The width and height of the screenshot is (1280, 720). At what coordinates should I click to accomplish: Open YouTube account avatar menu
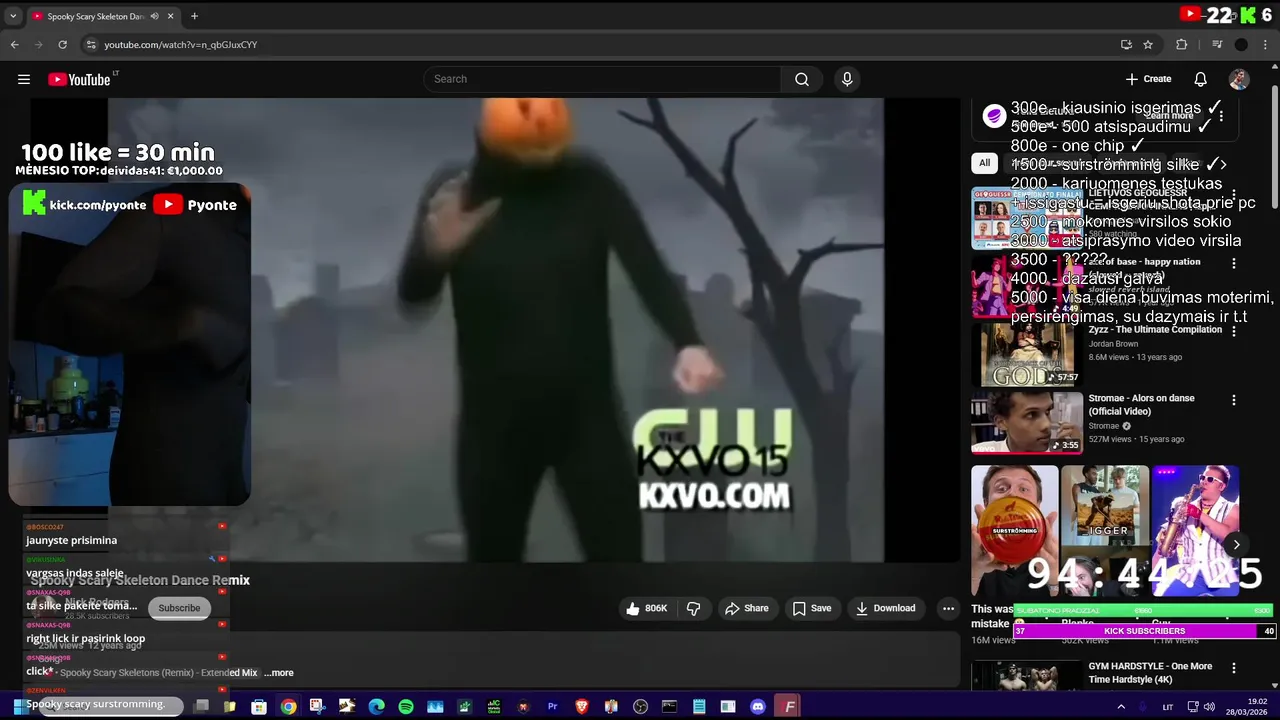[x=1239, y=79]
